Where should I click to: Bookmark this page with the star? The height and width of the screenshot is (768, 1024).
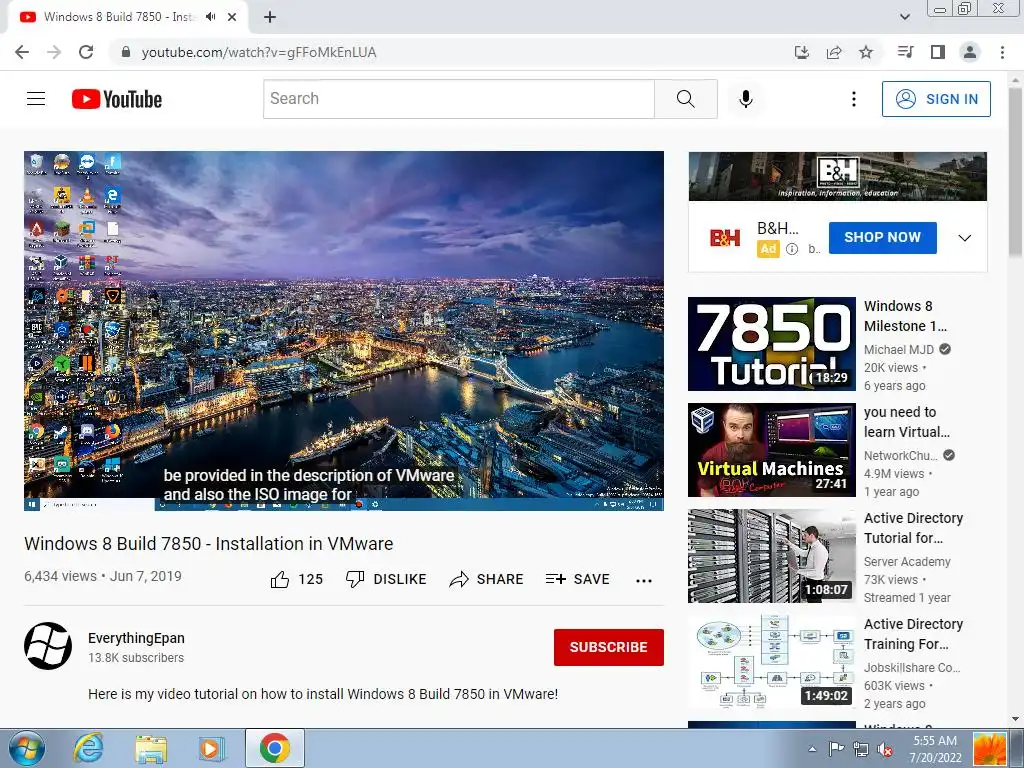[x=866, y=52]
